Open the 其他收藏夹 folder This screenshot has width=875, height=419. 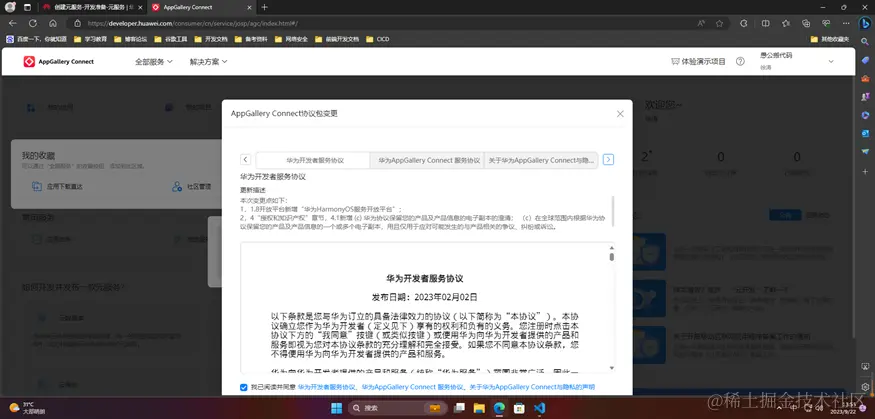coord(830,39)
